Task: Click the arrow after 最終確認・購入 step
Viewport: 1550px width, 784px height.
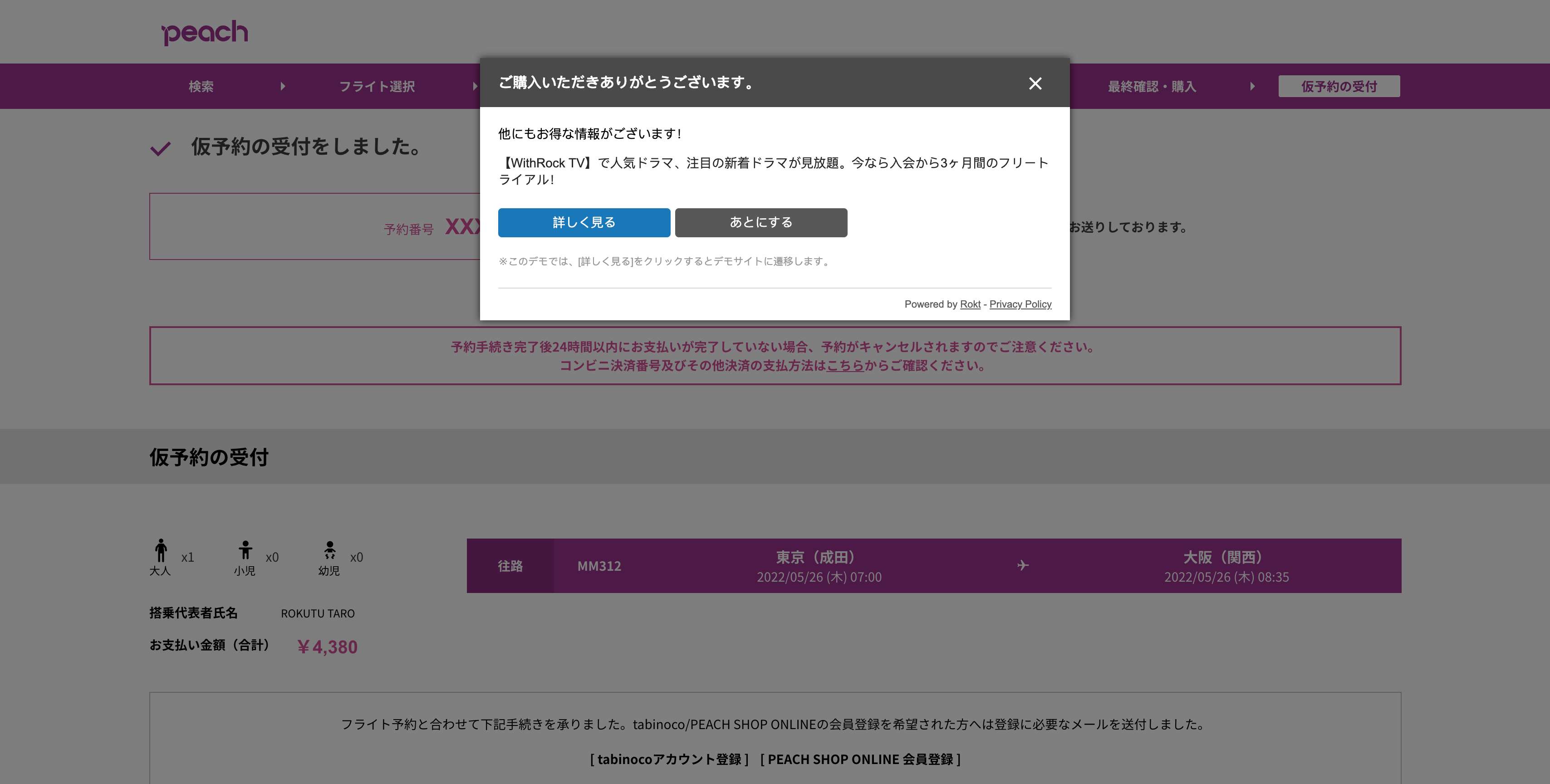Action: (1252, 86)
